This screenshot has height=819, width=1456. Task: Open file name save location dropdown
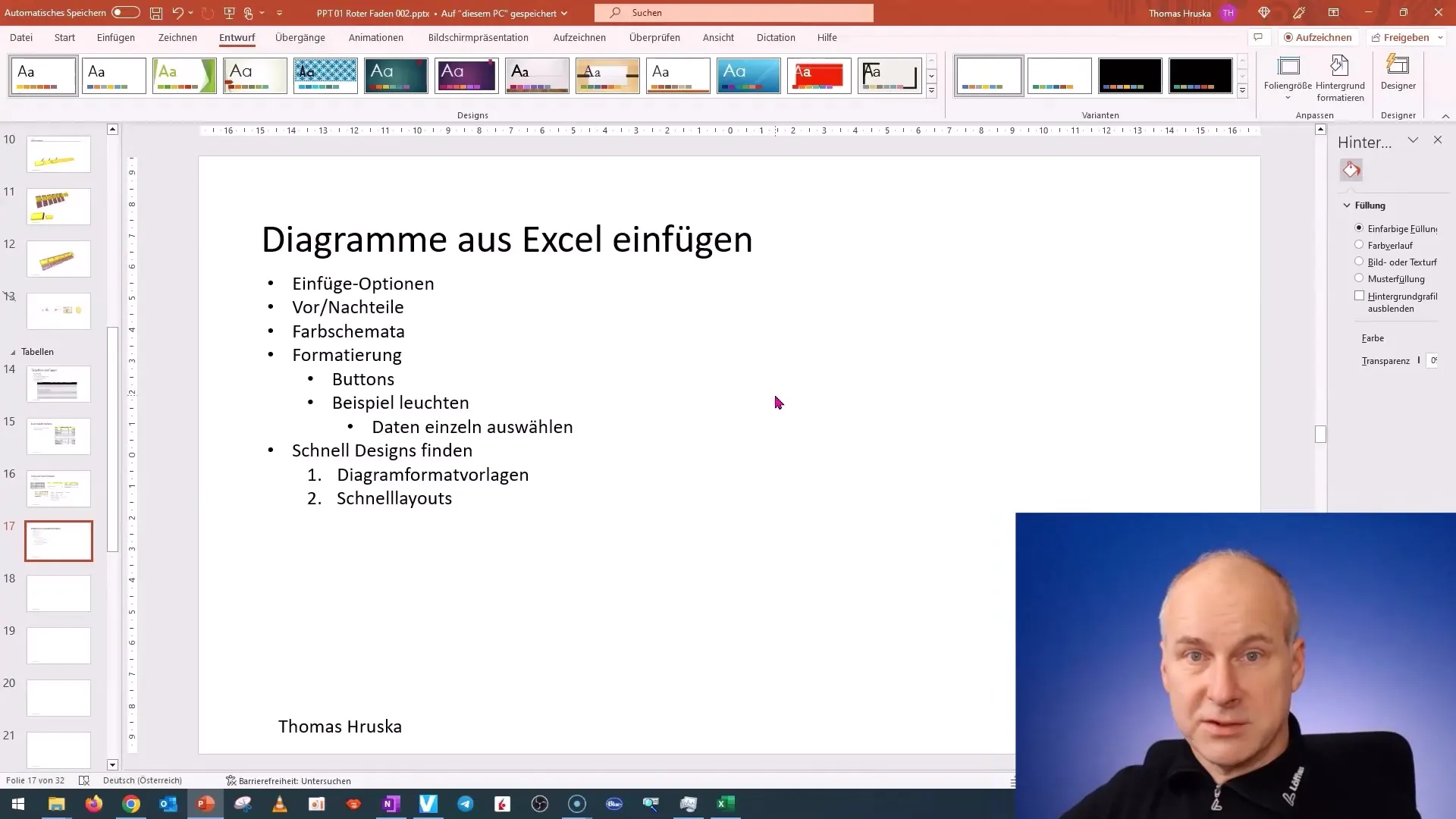click(x=564, y=13)
